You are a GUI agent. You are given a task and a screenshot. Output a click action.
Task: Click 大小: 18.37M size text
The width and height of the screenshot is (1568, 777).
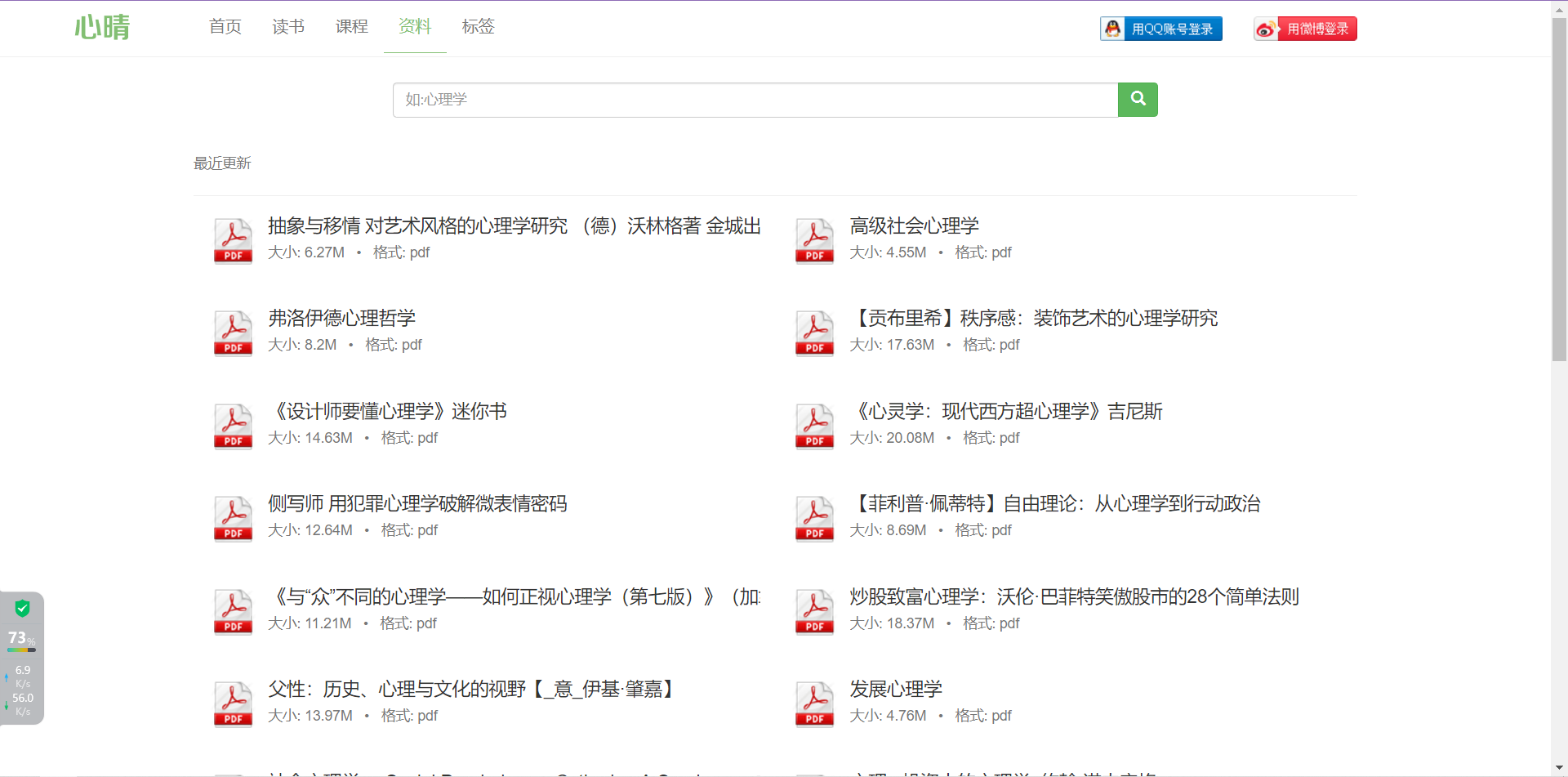point(892,623)
